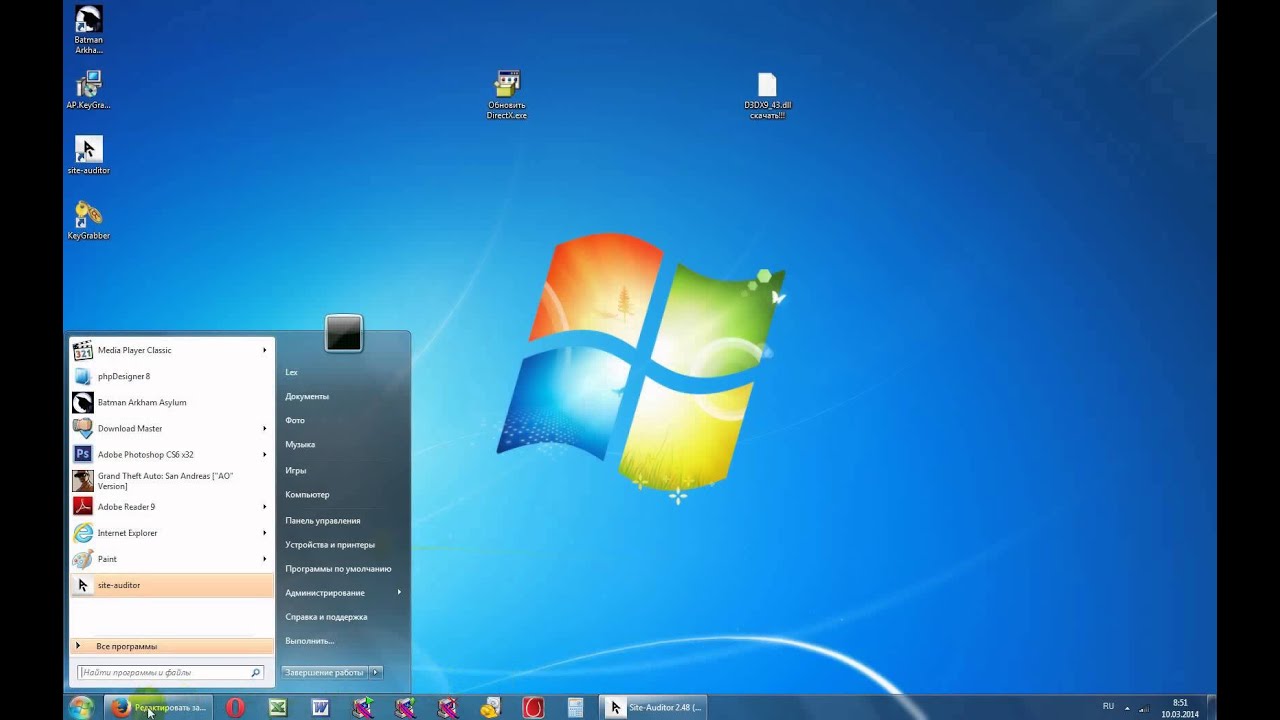Image resolution: width=1280 pixels, height=720 pixels.
Task: Open Музыка from Start menu
Action: (x=300, y=444)
